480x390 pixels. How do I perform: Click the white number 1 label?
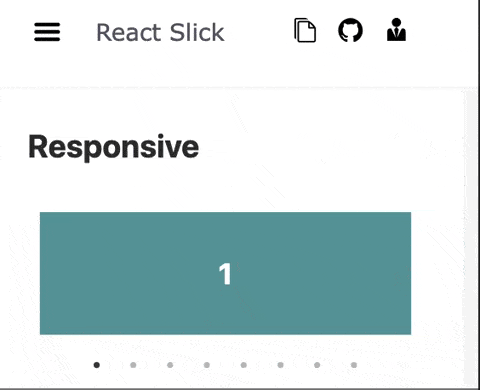pyautogui.click(x=225, y=274)
